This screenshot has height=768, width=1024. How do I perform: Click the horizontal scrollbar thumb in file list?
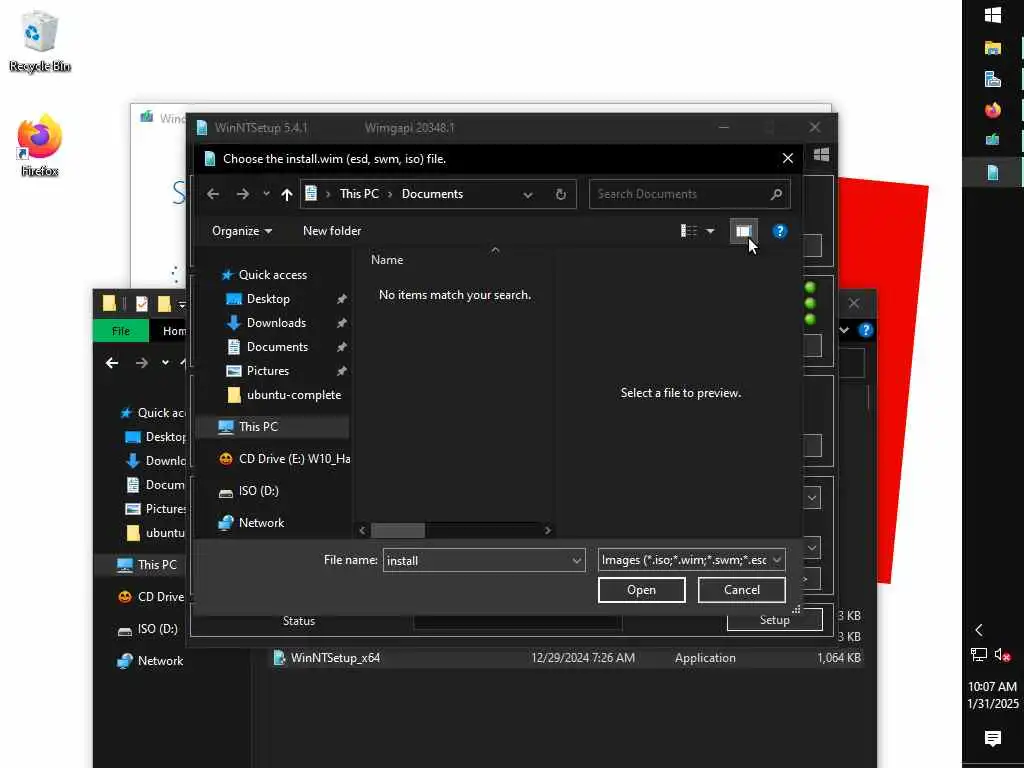click(x=398, y=530)
